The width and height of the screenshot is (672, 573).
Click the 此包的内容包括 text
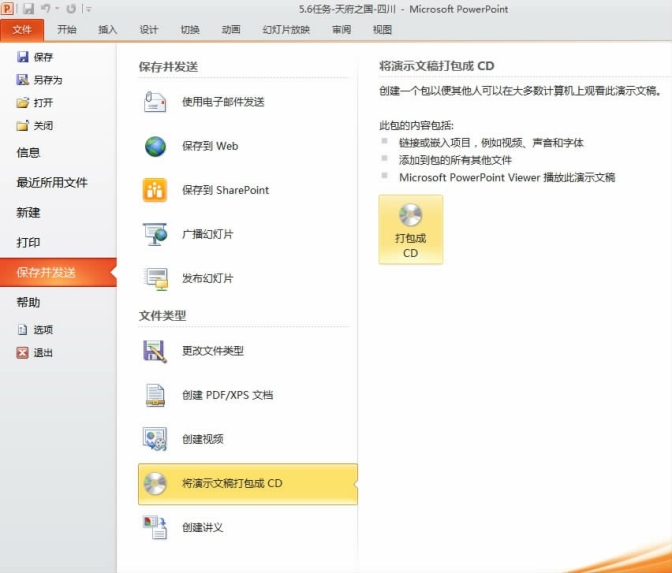tap(416, 125)
